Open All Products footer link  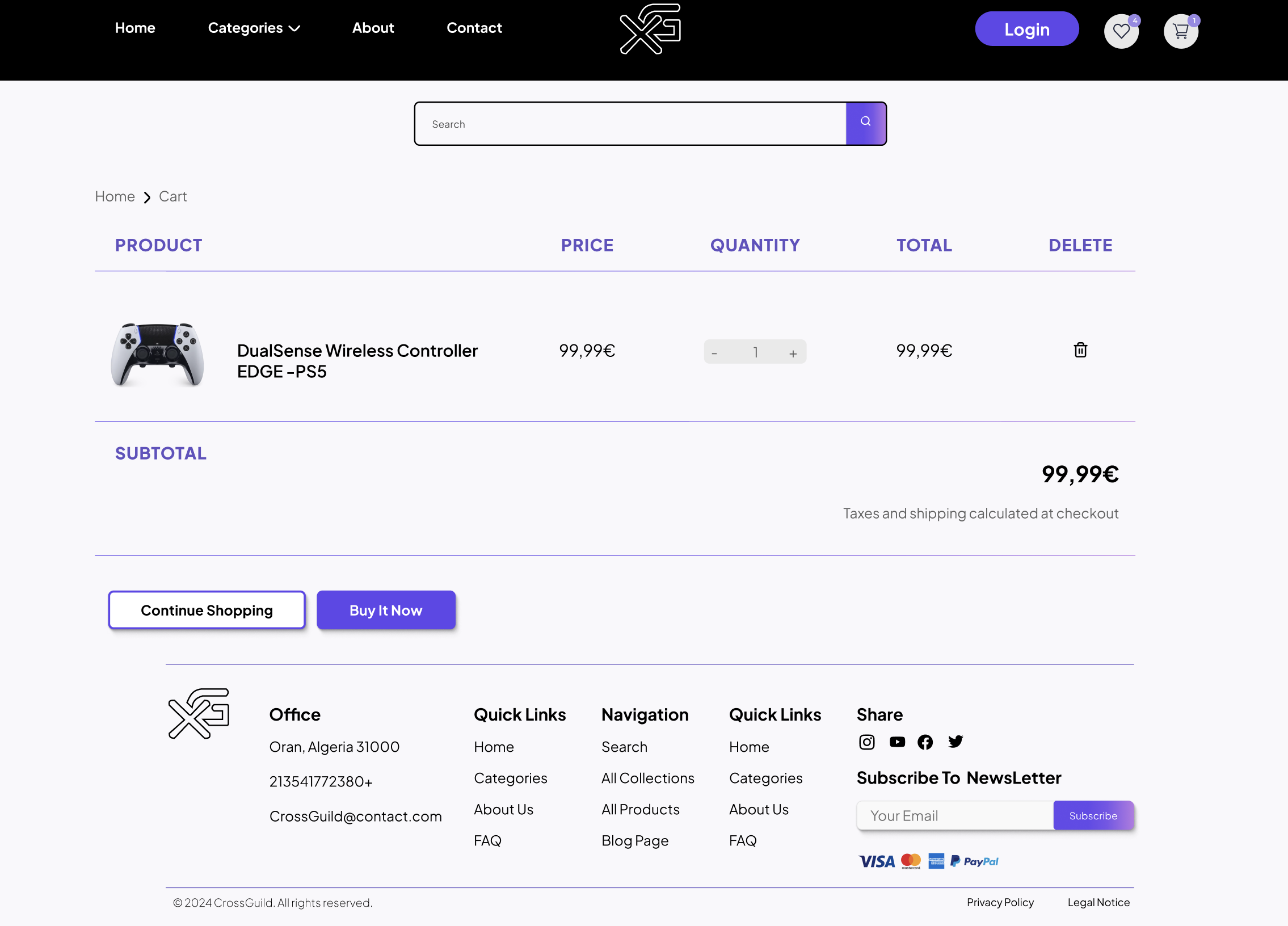tap(641, 809)
